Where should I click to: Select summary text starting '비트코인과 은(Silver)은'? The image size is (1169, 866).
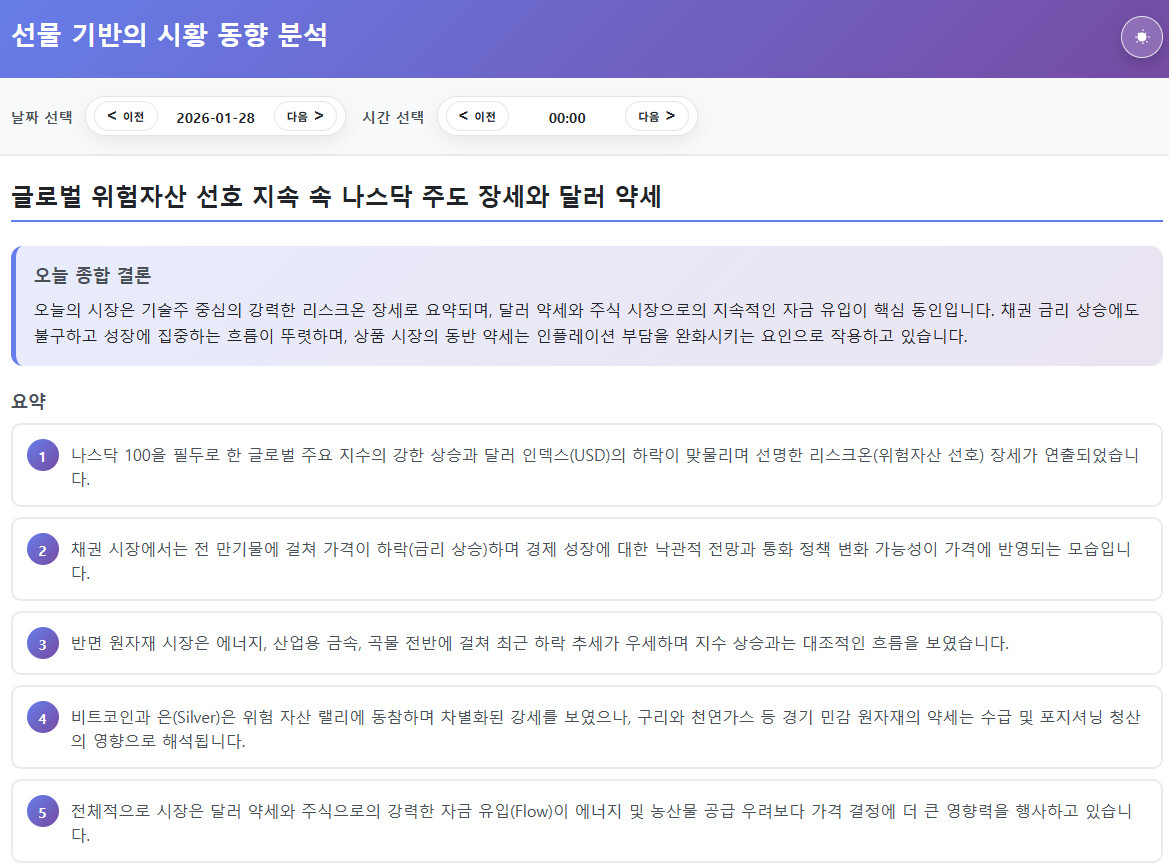tap(605, 729)
